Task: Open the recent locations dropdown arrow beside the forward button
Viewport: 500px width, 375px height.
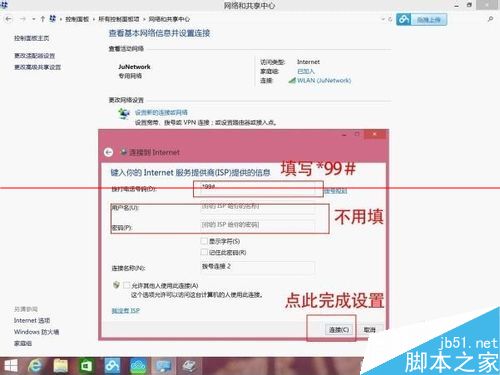Action: [x=34, y=19]
